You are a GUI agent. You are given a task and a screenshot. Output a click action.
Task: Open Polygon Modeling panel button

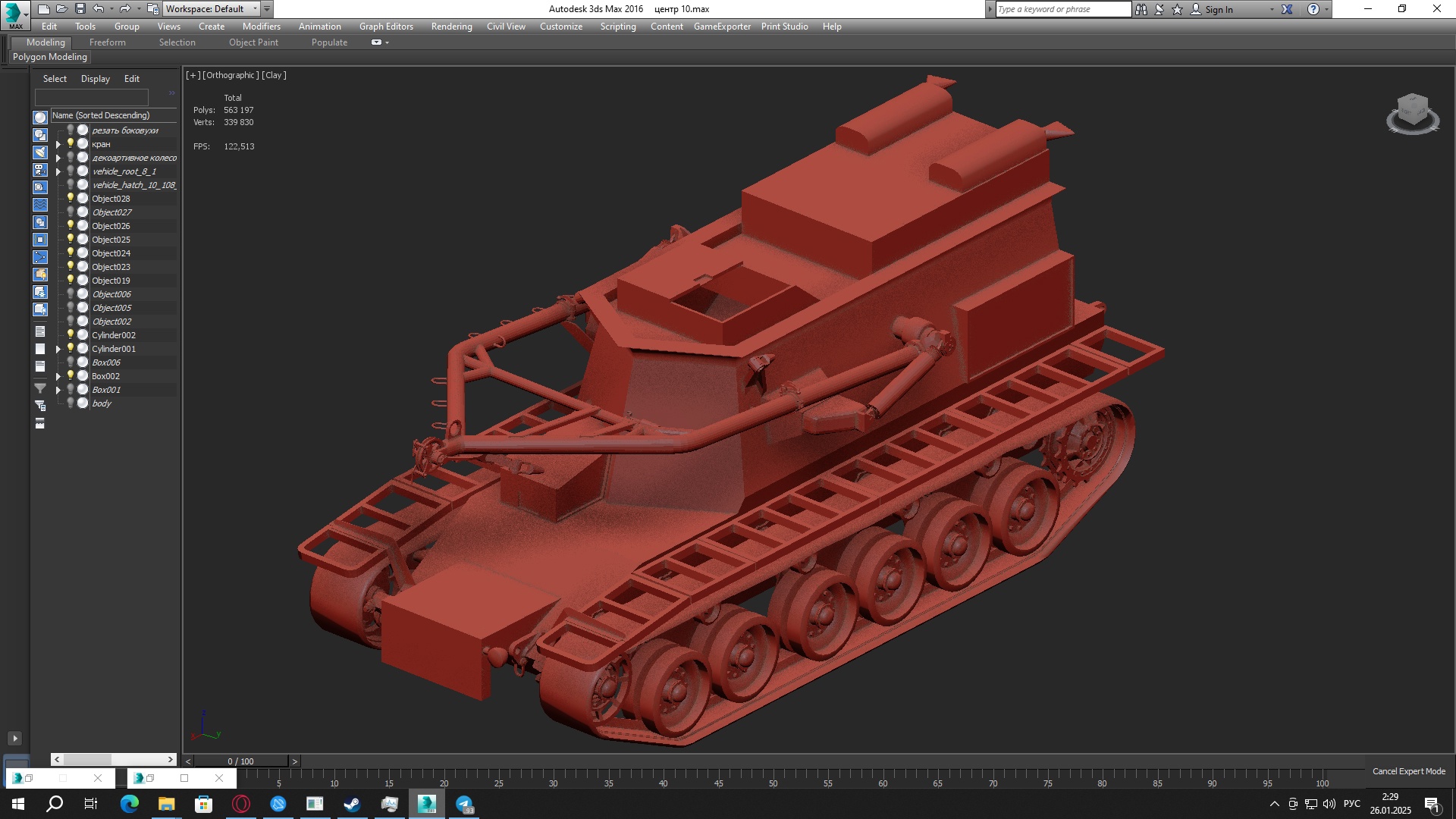tap(50, 57)
